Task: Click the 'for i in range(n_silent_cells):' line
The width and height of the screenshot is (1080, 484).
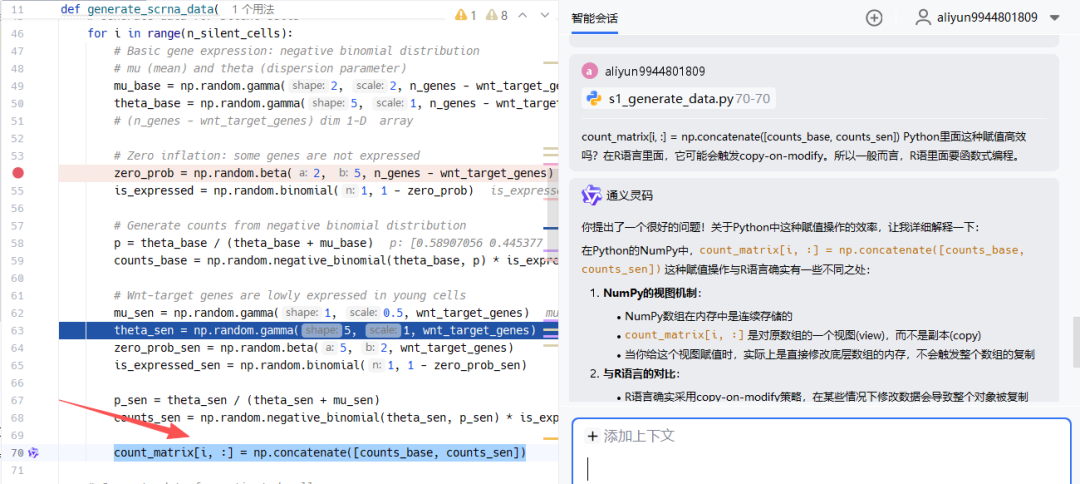Action: point(190,33)
